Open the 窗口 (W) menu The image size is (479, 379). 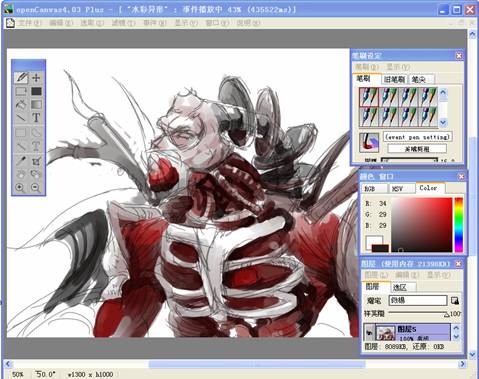click(x=217, y=23)
